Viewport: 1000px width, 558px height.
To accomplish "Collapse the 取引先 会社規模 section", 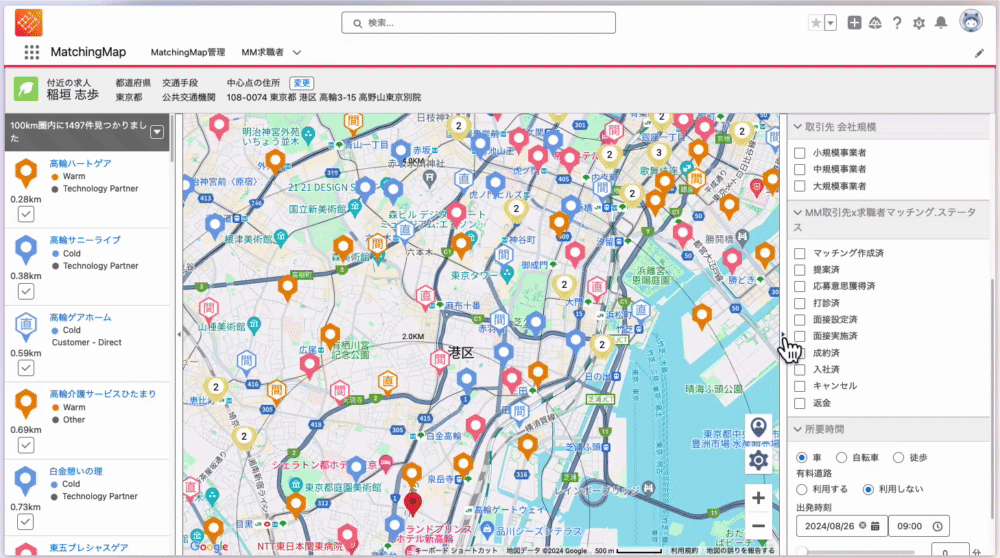I will point(798,127).
